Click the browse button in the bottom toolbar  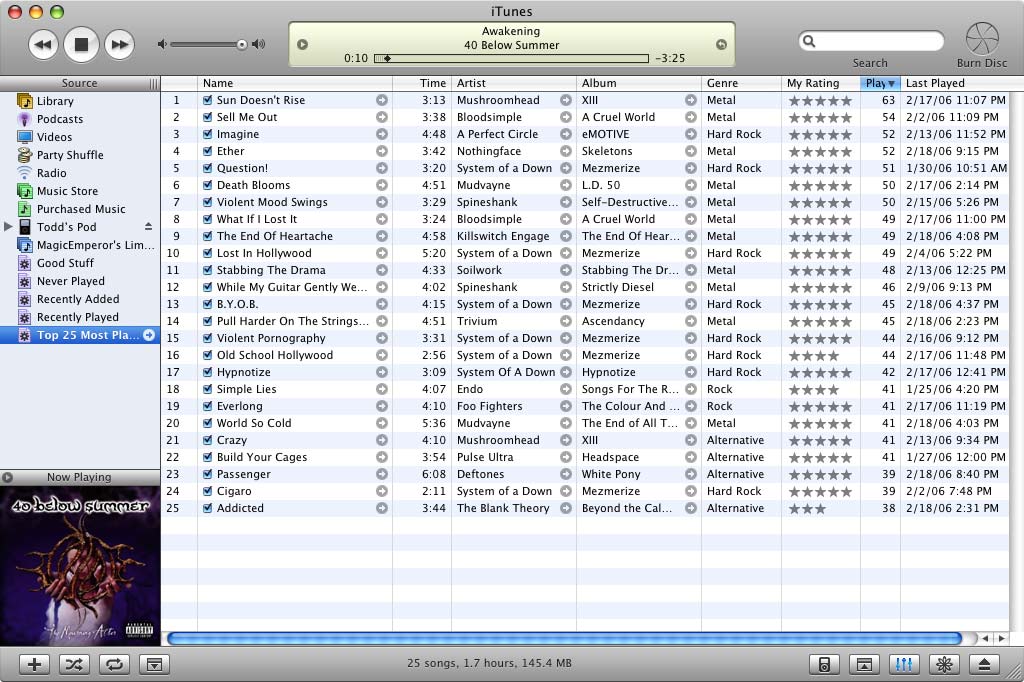point(864,664)
